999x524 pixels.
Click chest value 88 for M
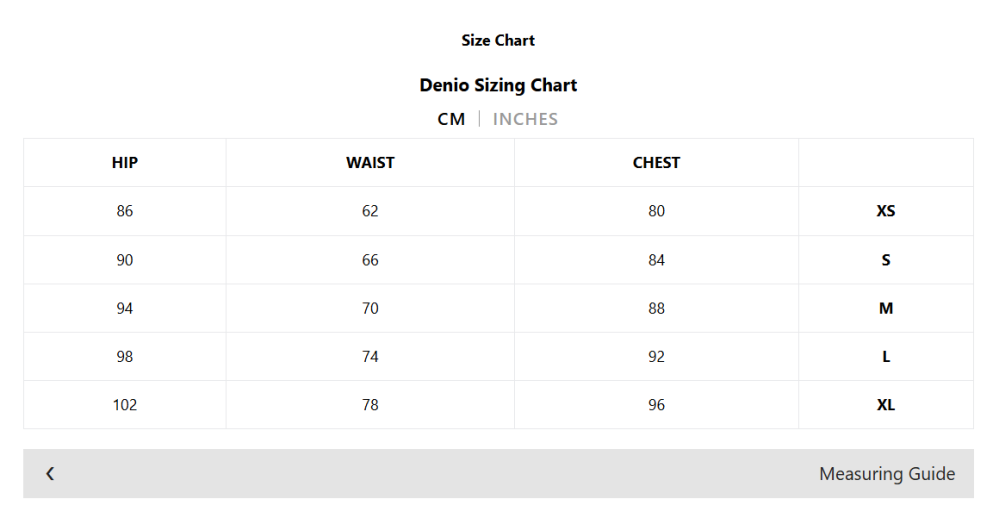[656, 309]
